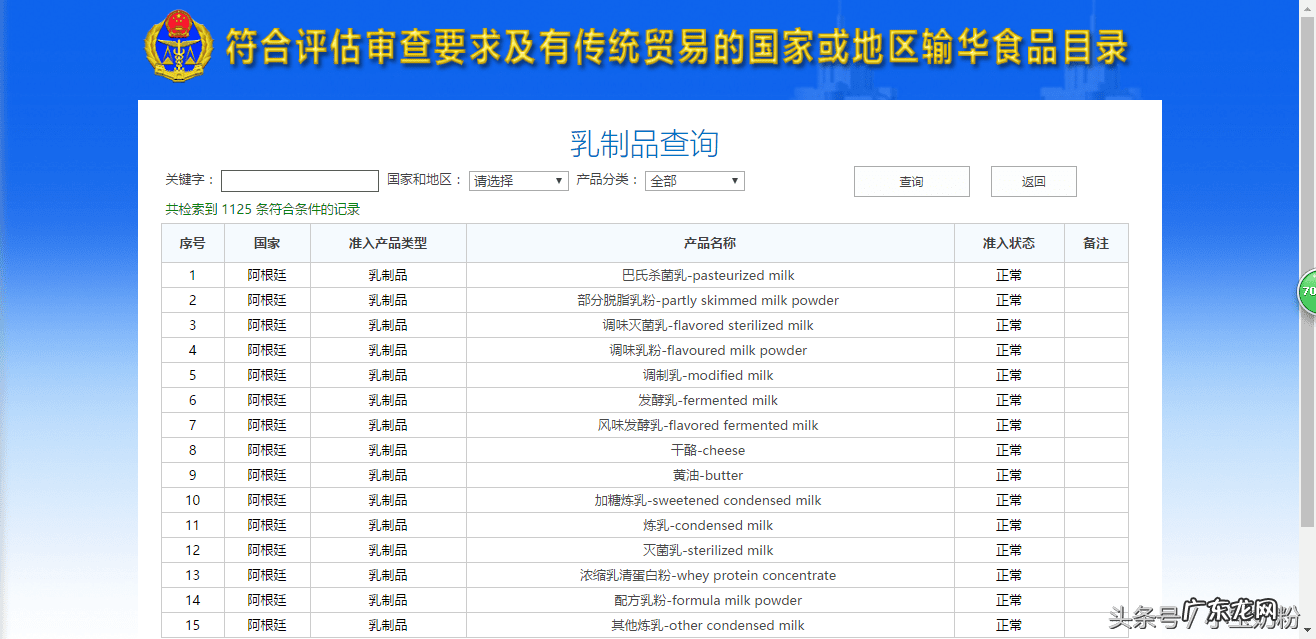Click the green 70 floating badge

pos(1307,292)
